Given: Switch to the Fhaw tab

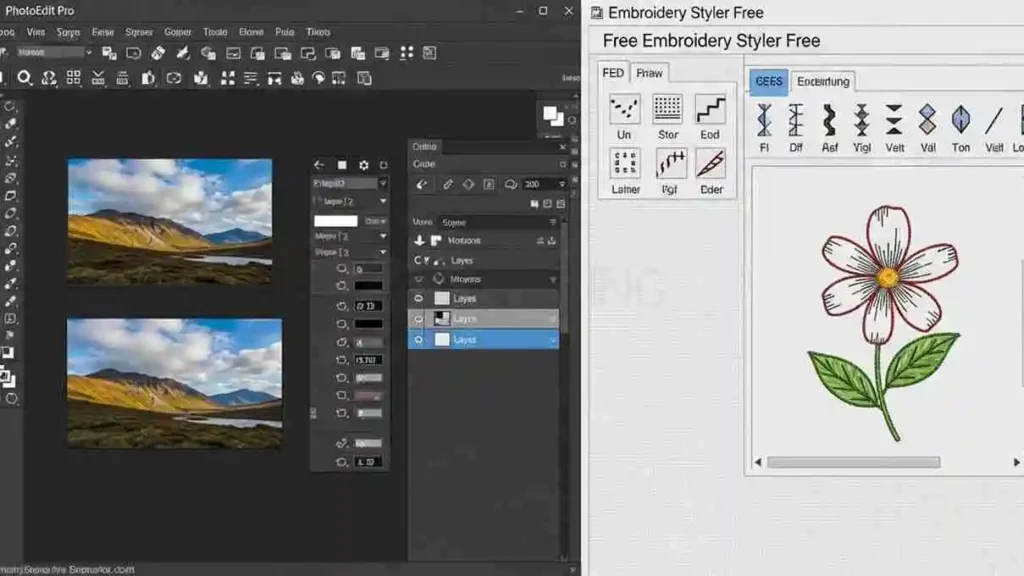Looking at the screenshot, I should (649, 72).
